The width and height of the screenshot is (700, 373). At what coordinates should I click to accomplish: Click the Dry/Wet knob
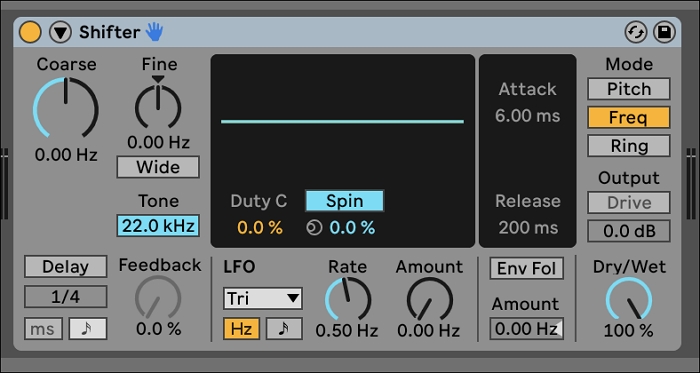pos(629,298)
